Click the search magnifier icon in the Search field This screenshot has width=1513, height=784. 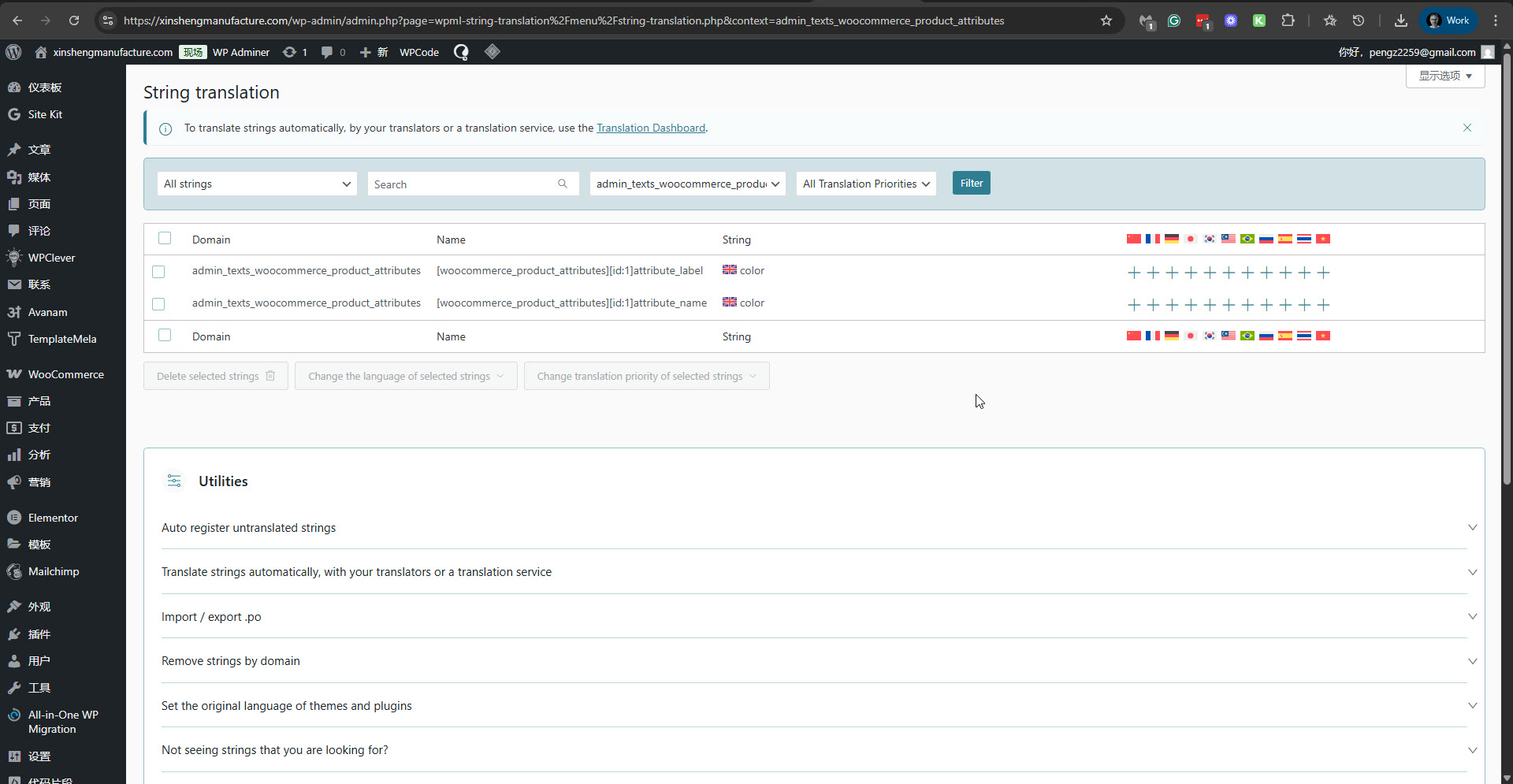click(x=563, y=184)
